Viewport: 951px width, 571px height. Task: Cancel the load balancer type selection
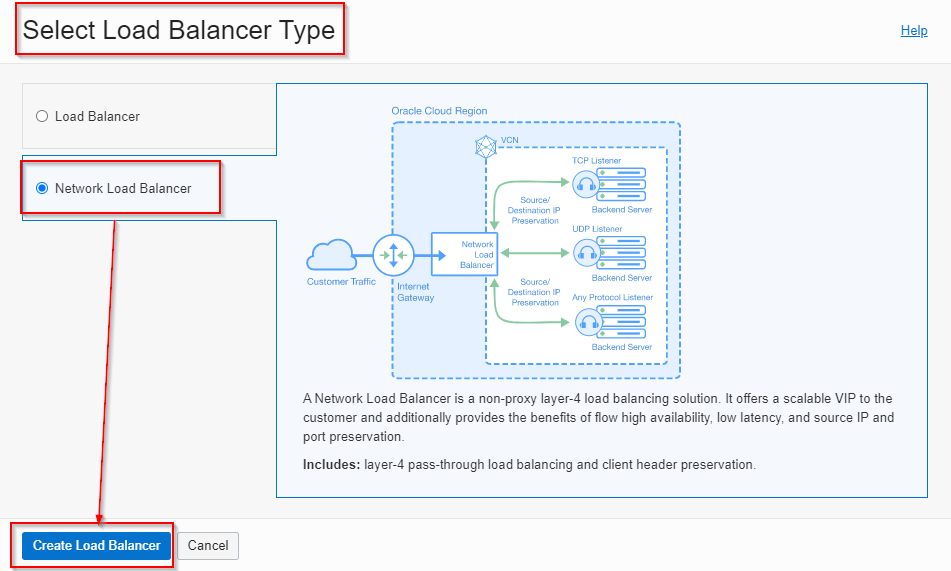click(x=208, y=546)
